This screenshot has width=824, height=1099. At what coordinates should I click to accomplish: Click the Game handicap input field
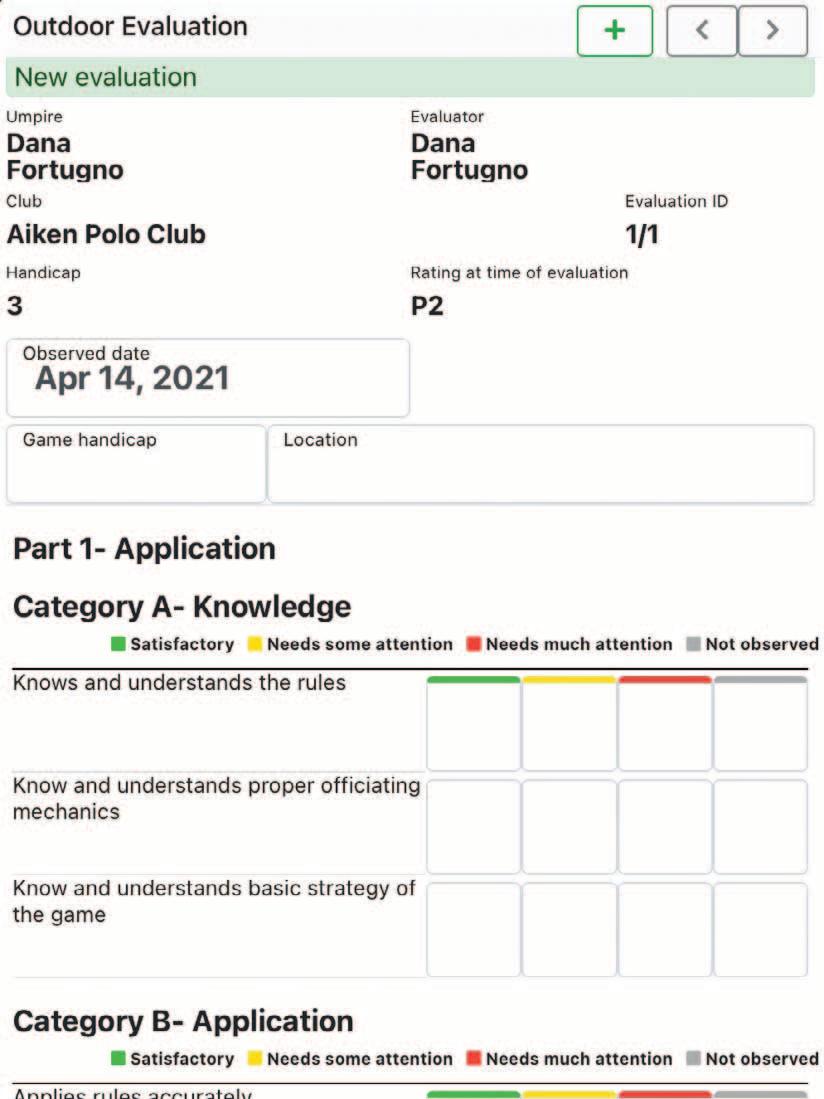coord(136,463)
